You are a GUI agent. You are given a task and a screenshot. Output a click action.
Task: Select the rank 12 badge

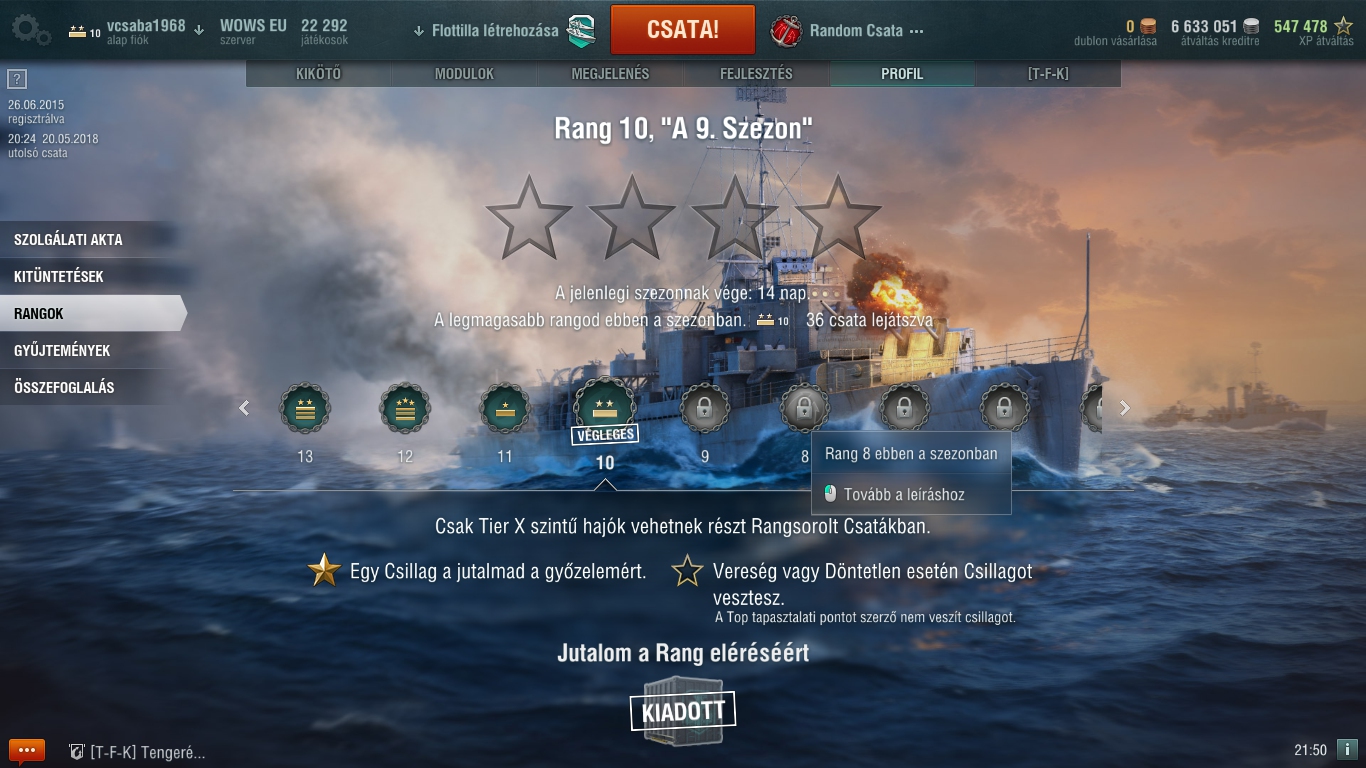405,408
